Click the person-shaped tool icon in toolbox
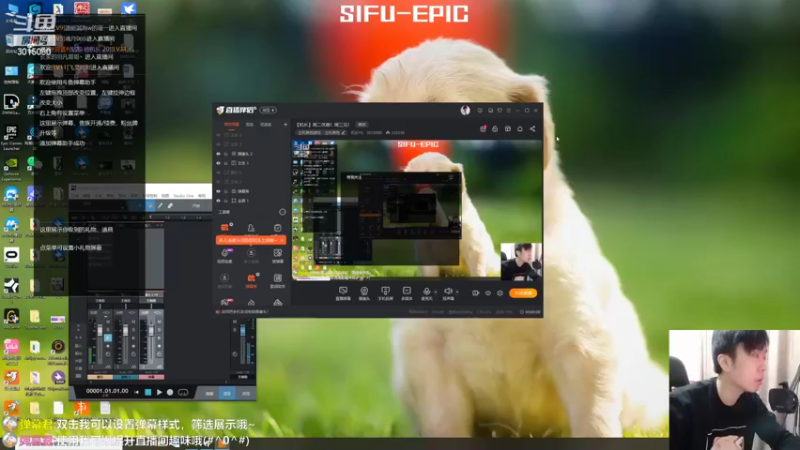 tap(251, 228)
